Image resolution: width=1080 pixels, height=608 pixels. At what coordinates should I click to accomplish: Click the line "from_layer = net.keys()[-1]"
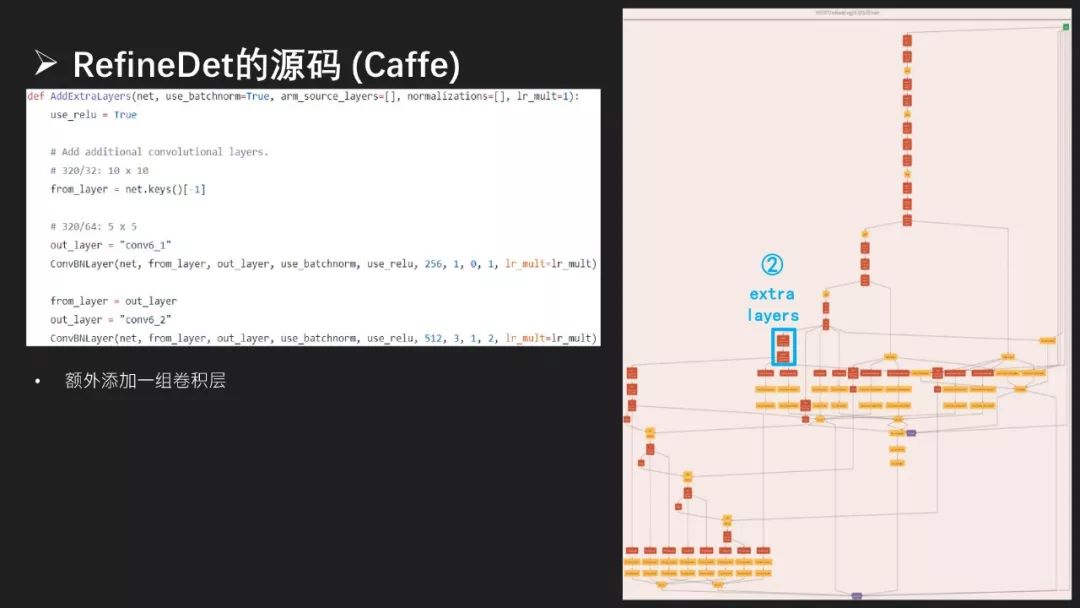(127, 189)
